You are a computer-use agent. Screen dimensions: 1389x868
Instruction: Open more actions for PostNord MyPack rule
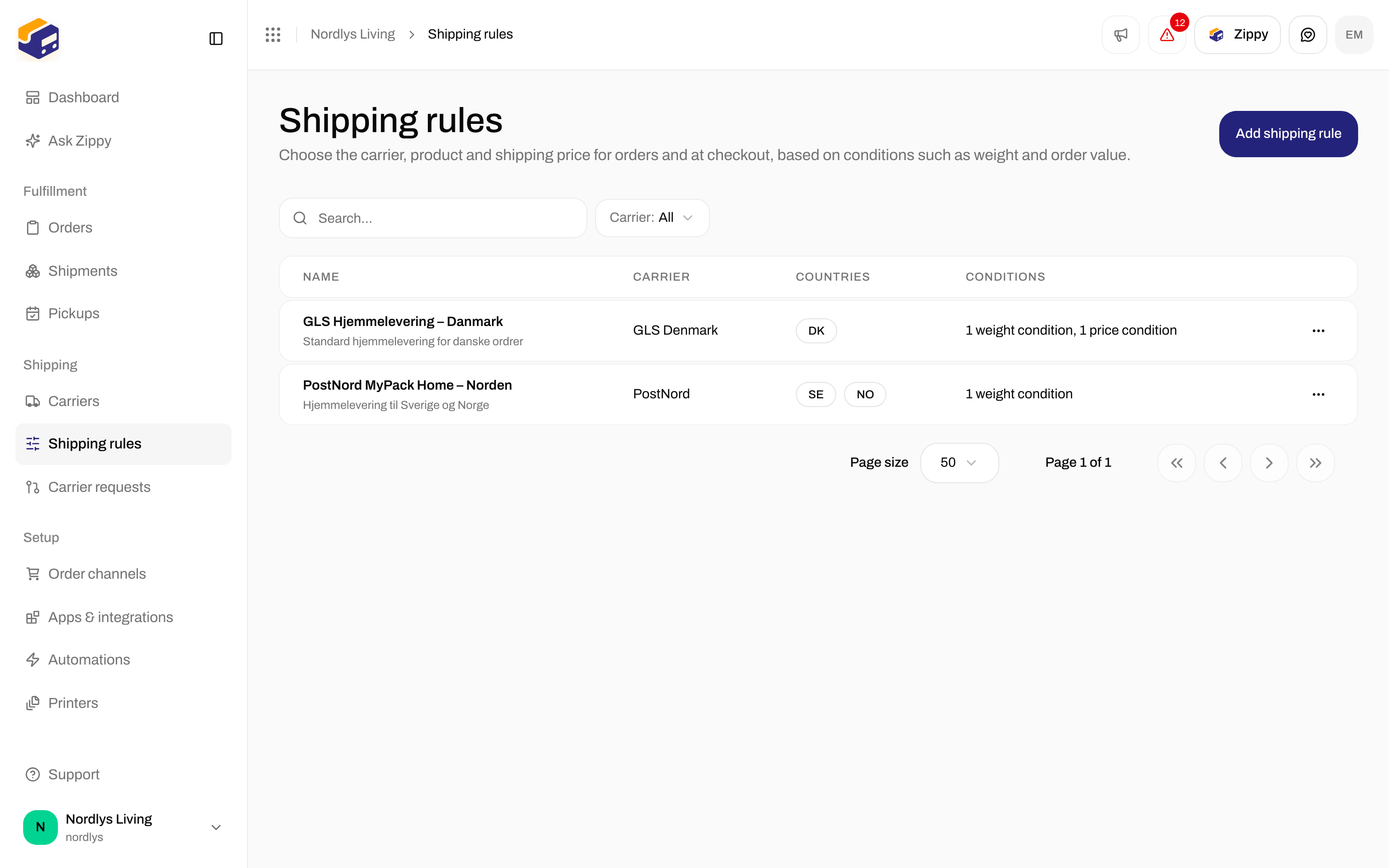click(x=1319, y=394)
